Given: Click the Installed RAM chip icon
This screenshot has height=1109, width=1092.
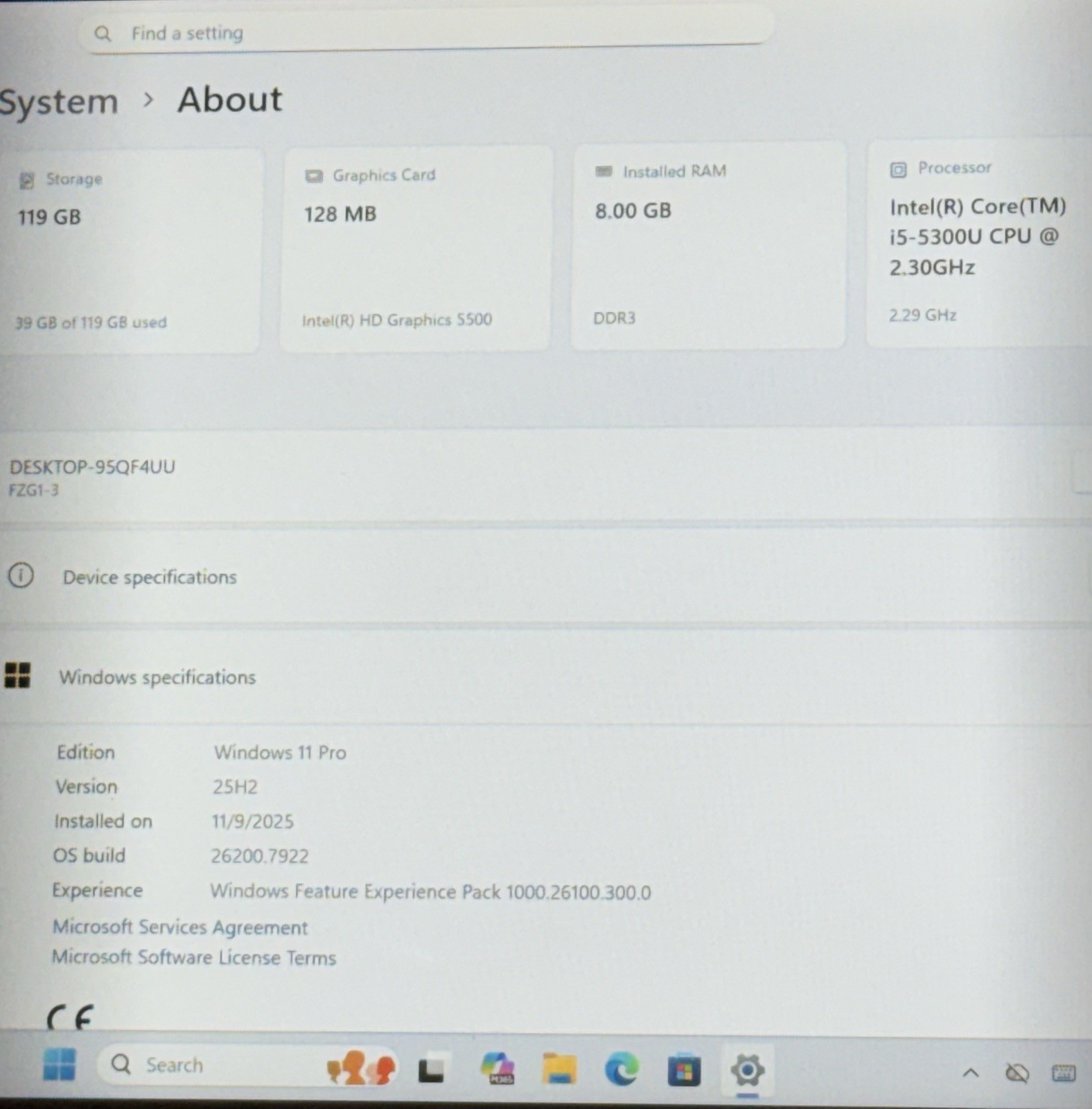Looking at the screenshot, I should [604, 171].
